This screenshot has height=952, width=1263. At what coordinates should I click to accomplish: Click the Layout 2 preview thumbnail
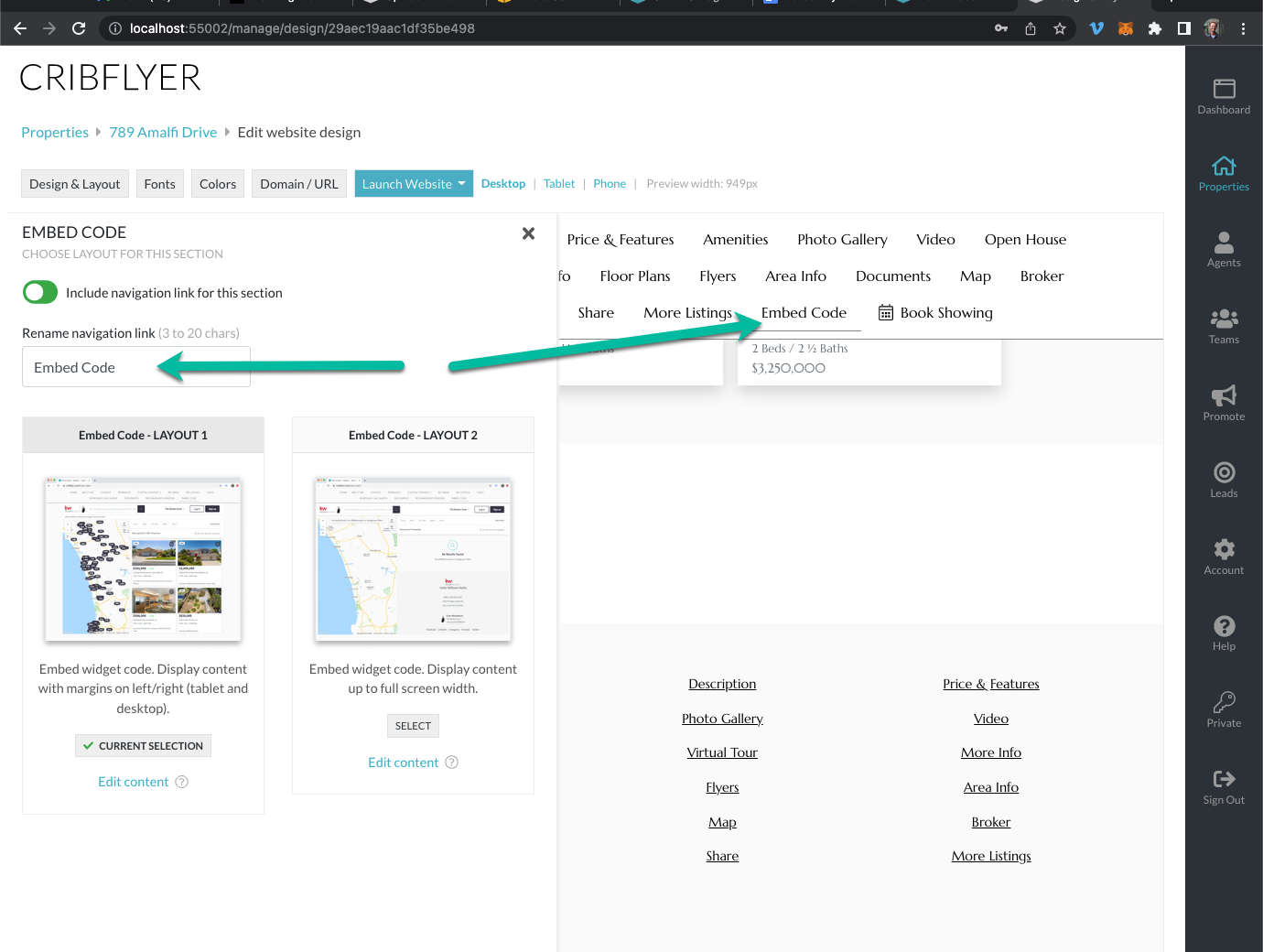(413, 557)
